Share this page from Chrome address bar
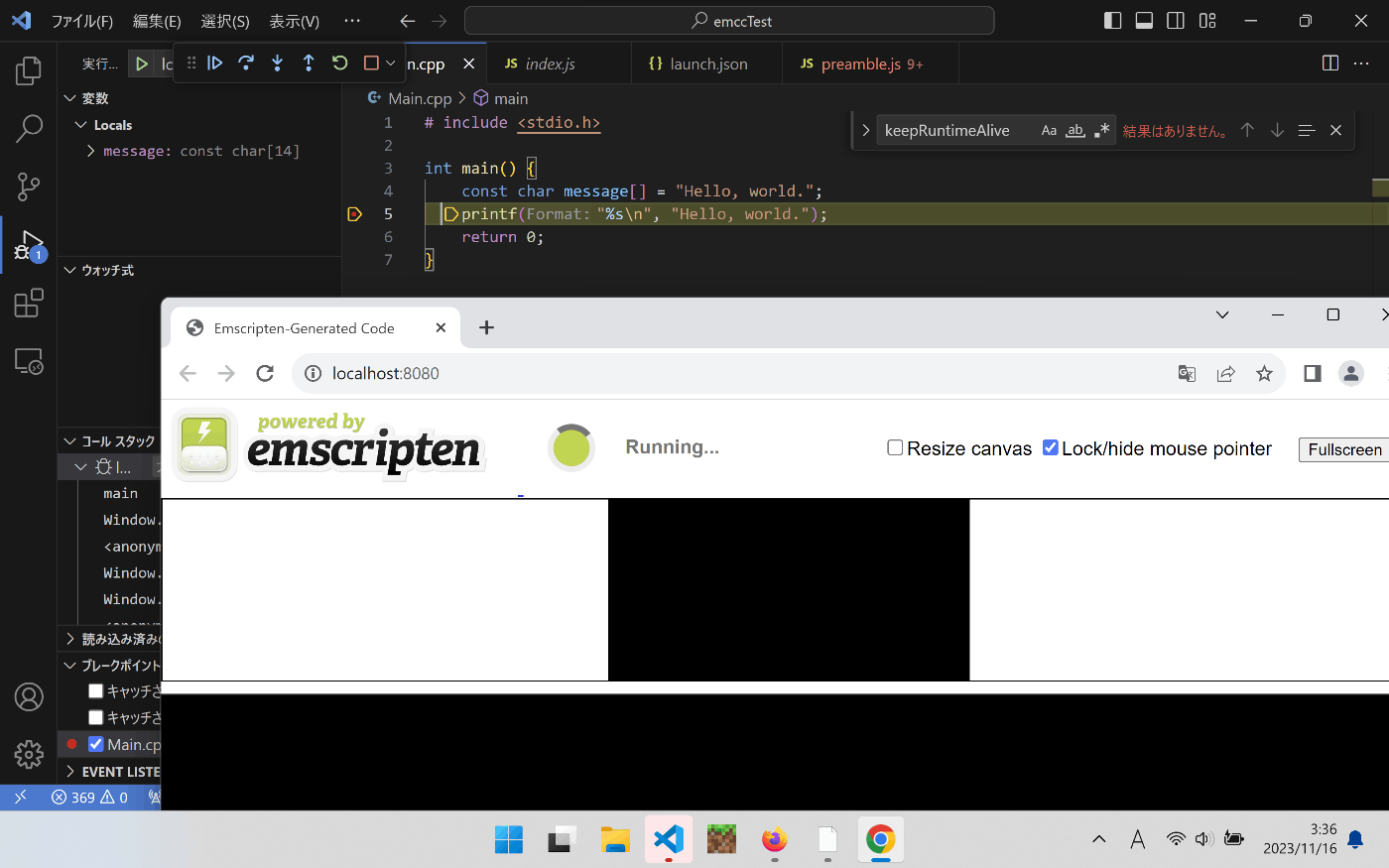1389x868 pixels. 1226,373
